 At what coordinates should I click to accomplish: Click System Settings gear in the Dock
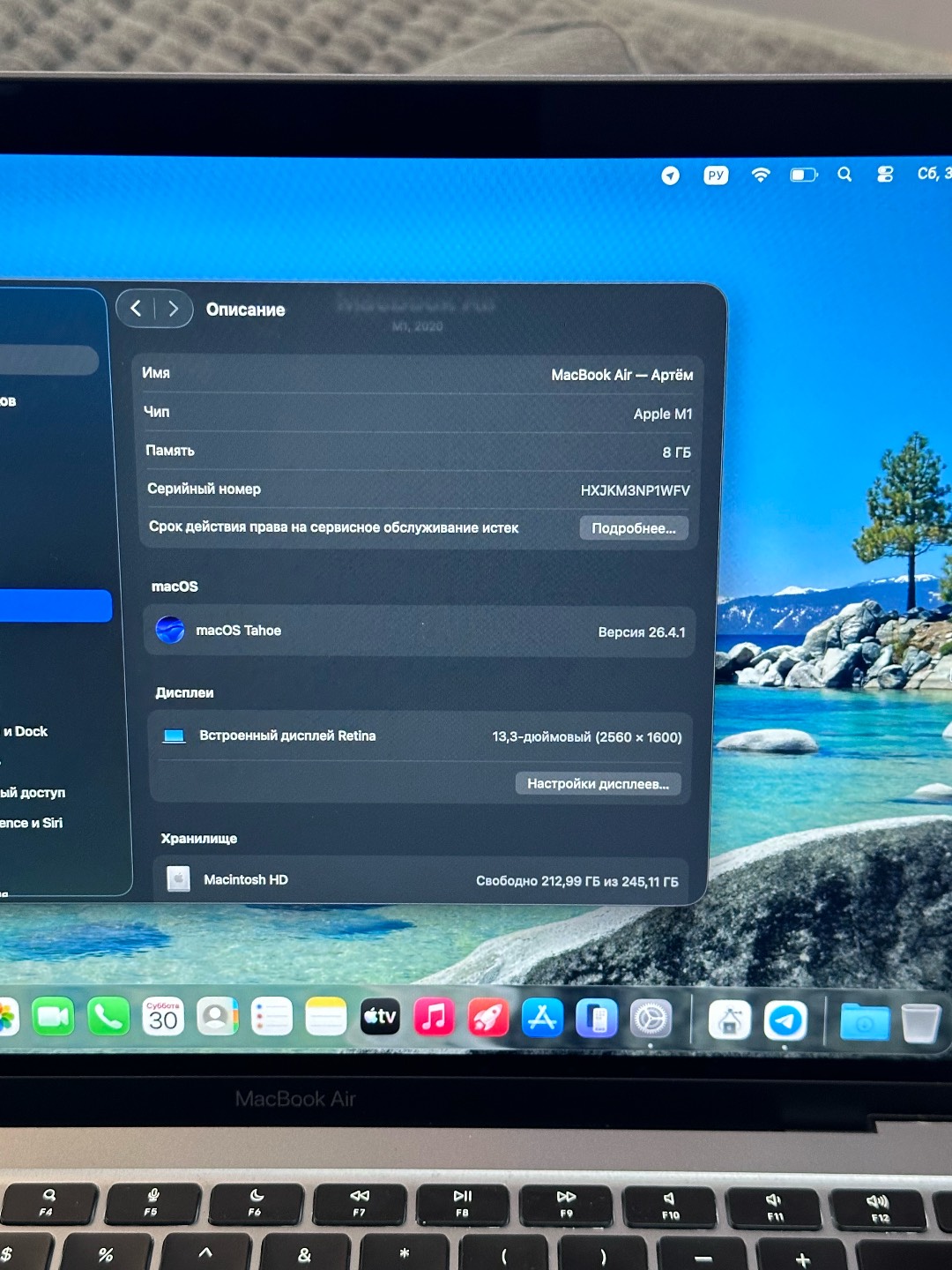click(x=651, y=1020)
